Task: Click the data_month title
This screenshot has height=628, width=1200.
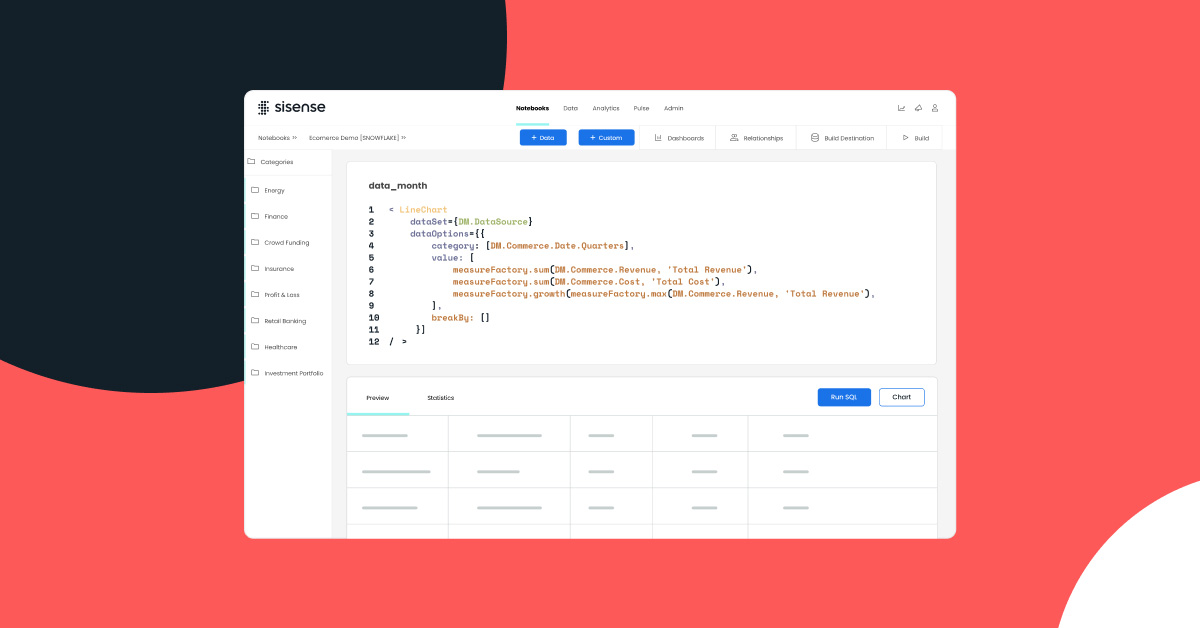Action: [398, 186]
